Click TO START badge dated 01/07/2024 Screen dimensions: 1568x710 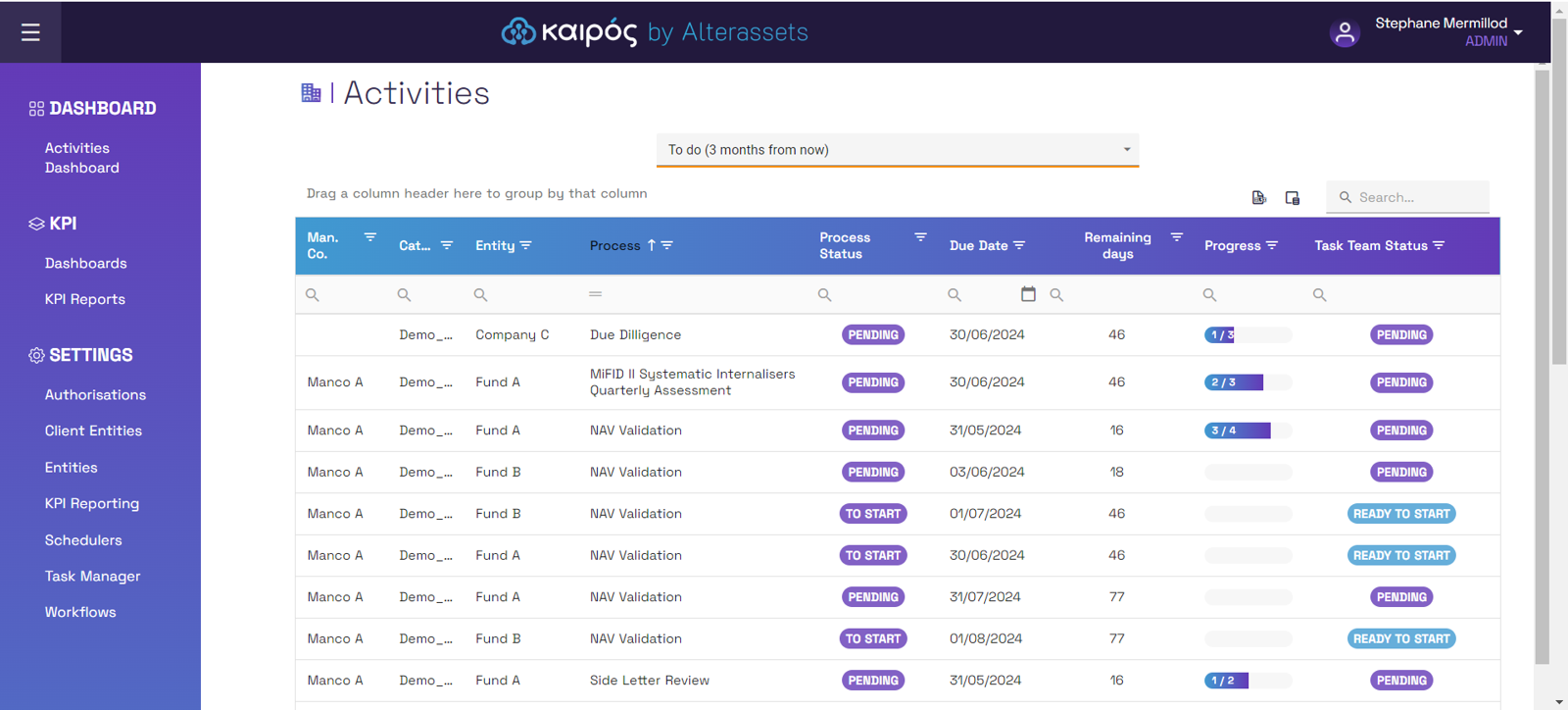coord(873,514)
